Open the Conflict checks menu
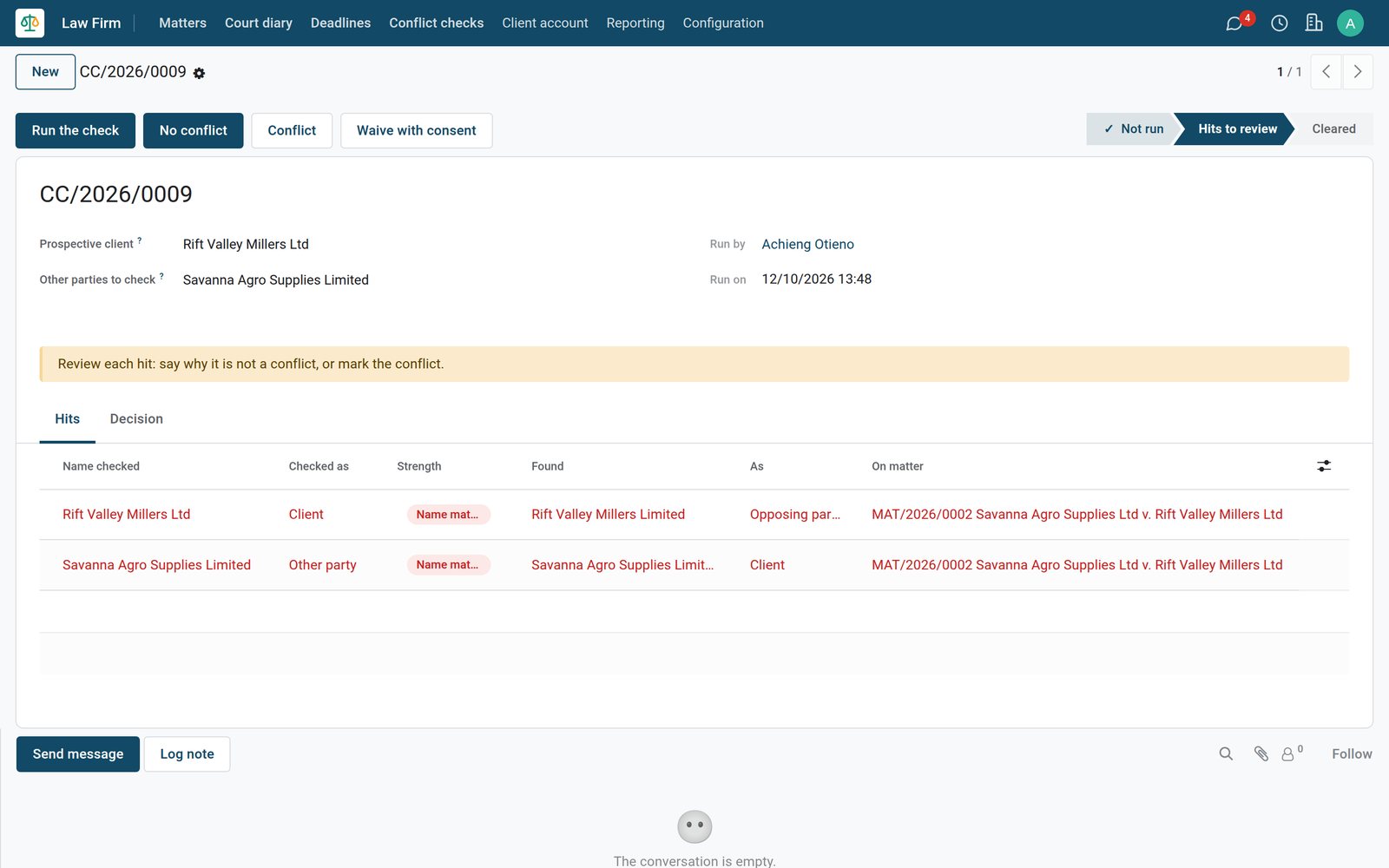The width and height of the screenshot is (1389, 868). pyautogui.click(x=436, y=23)
